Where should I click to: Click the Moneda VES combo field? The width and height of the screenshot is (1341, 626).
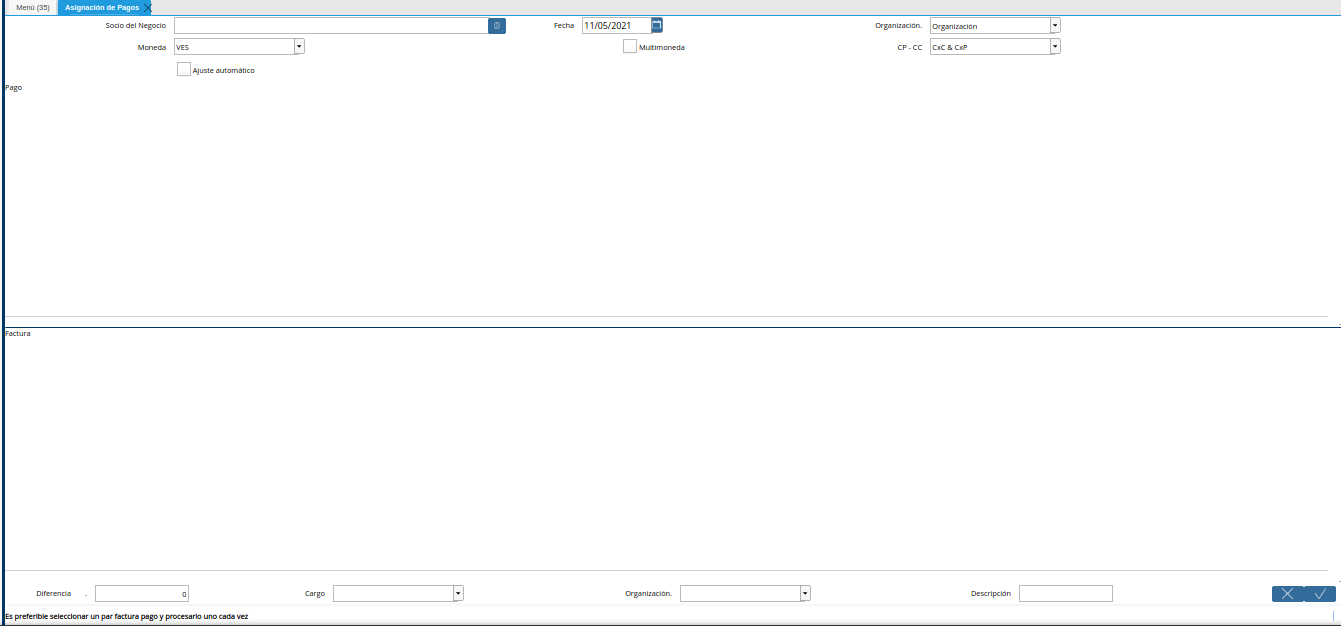pos(234,46)
